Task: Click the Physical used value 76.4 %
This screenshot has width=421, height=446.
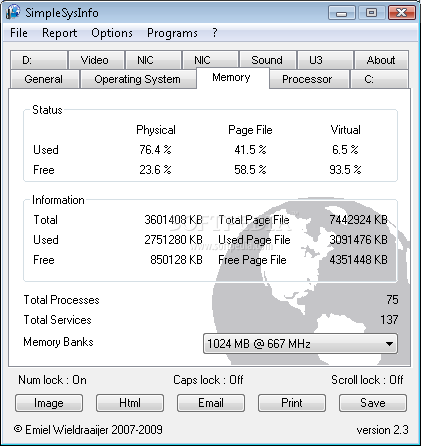Action: (155, 150)
